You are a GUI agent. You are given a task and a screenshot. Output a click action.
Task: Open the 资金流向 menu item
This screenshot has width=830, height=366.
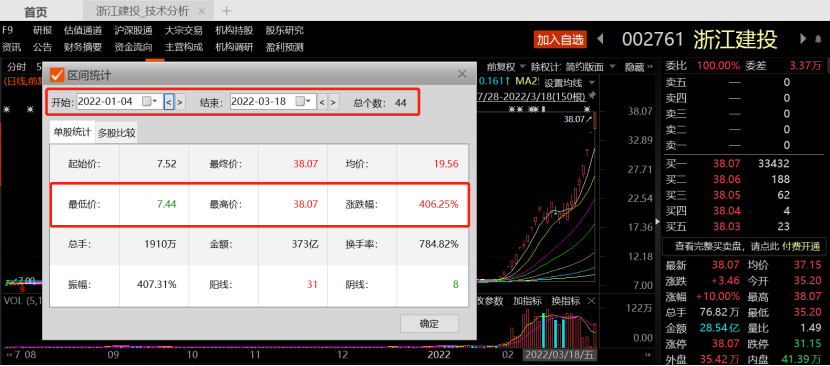click(x=133, y=47)
